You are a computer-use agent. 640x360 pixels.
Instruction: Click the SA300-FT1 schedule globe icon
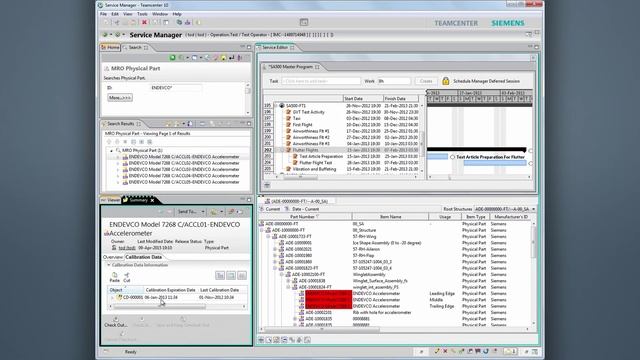point(282,106)
